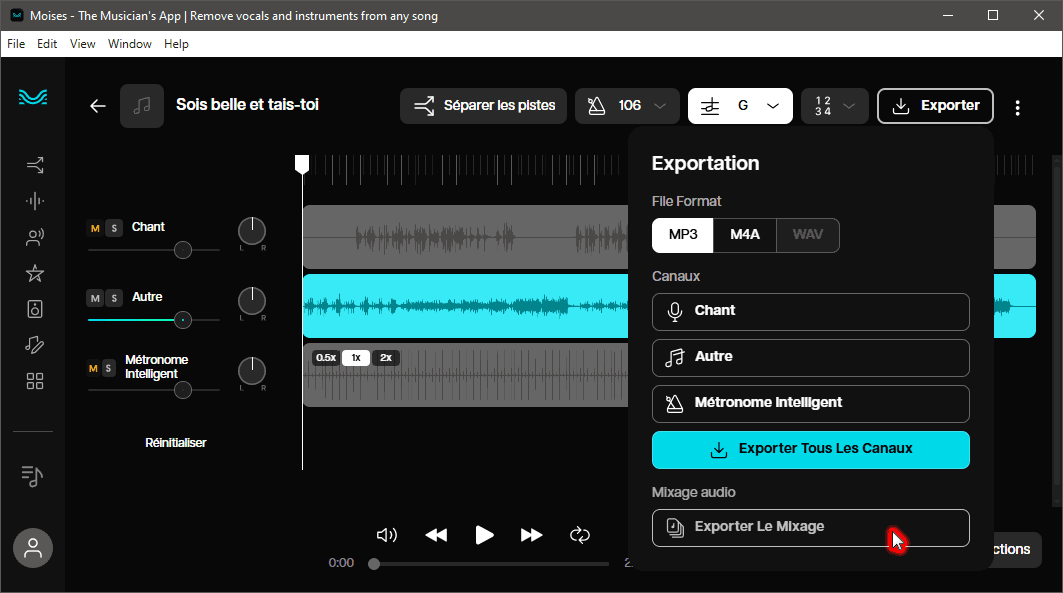Open the playlist sidebar icon
Viewport: 1063px width, 593px height.
coord(33,476)
